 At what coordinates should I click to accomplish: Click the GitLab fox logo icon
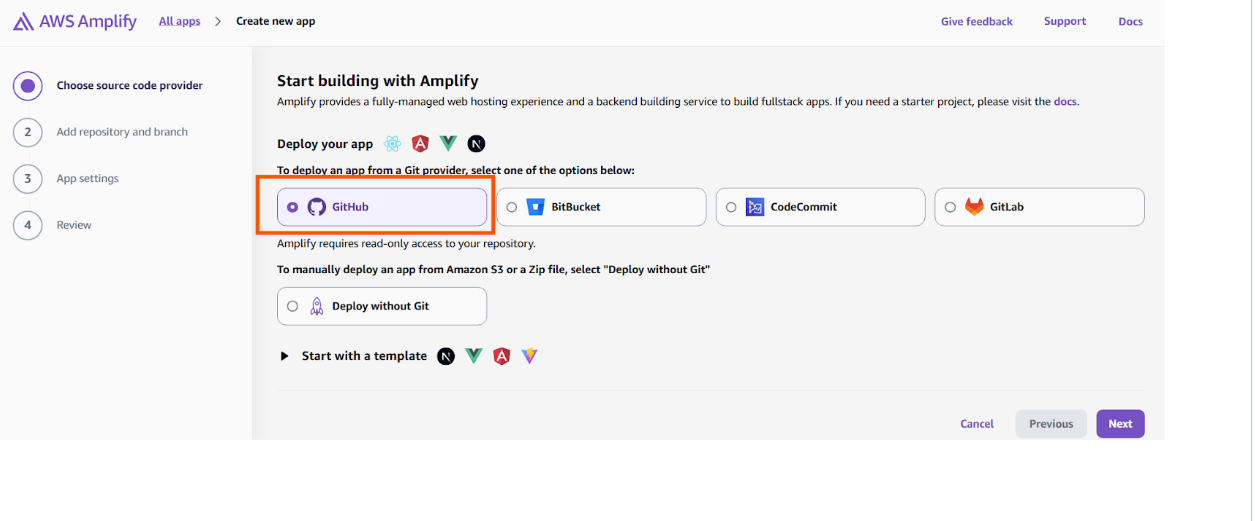[974, 207]
